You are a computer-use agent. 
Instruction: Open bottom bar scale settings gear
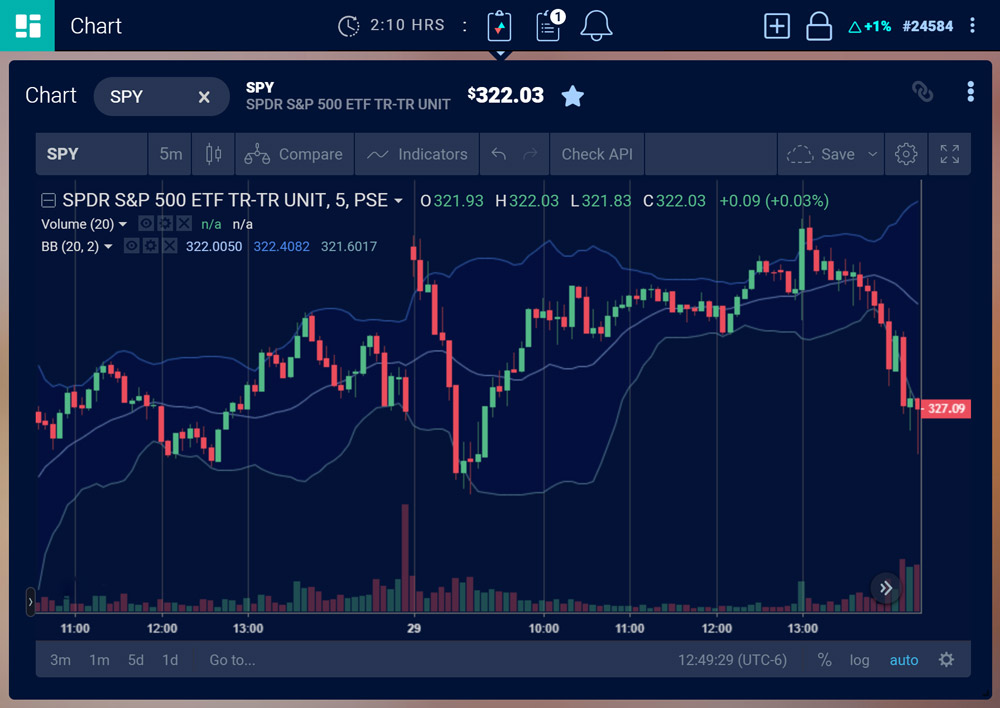946,659
